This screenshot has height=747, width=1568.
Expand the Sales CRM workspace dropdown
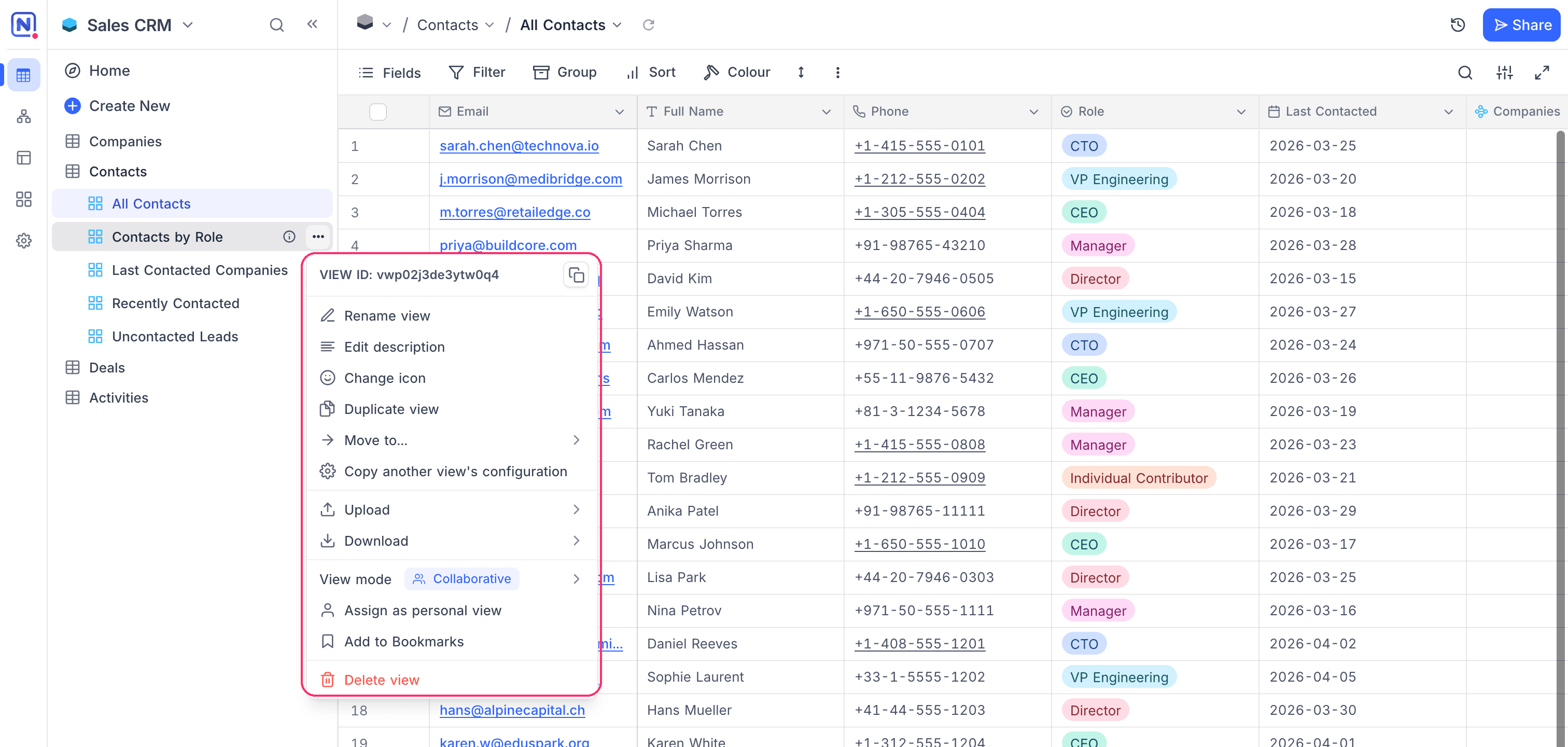[188, 25]
